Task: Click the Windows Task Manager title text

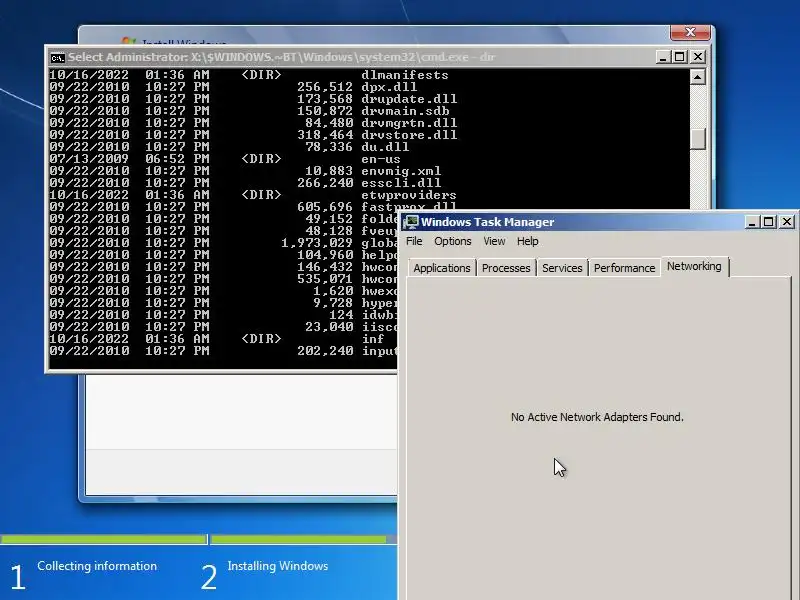Action: click(x=487, y=222)
